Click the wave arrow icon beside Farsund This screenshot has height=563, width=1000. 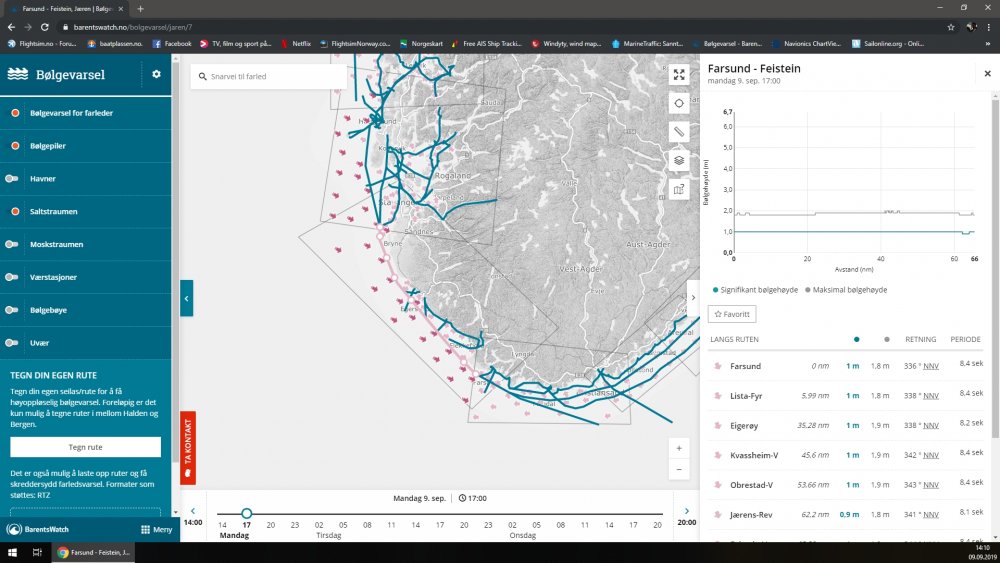[717, 366]
